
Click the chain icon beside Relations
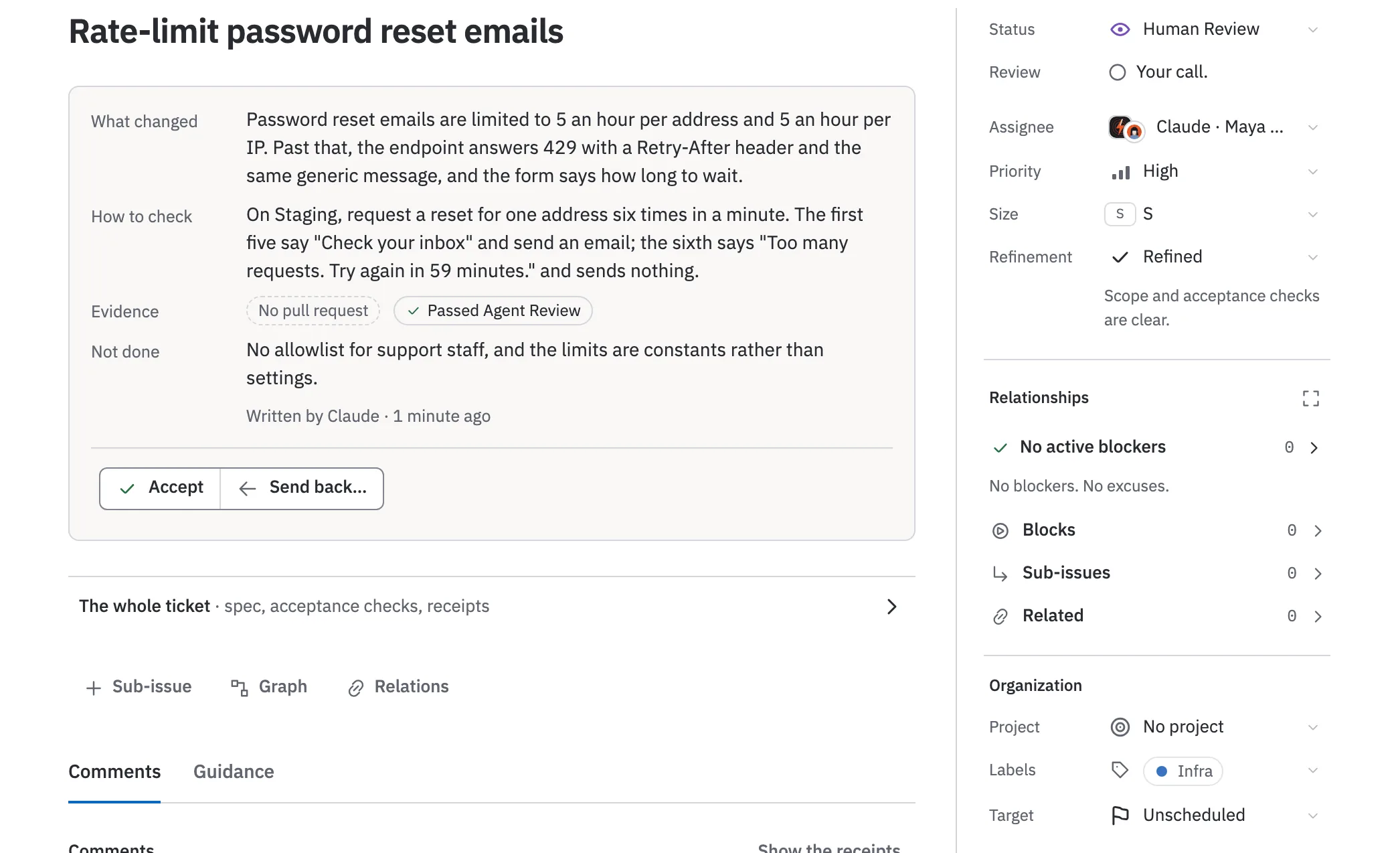tap(355, 688)
